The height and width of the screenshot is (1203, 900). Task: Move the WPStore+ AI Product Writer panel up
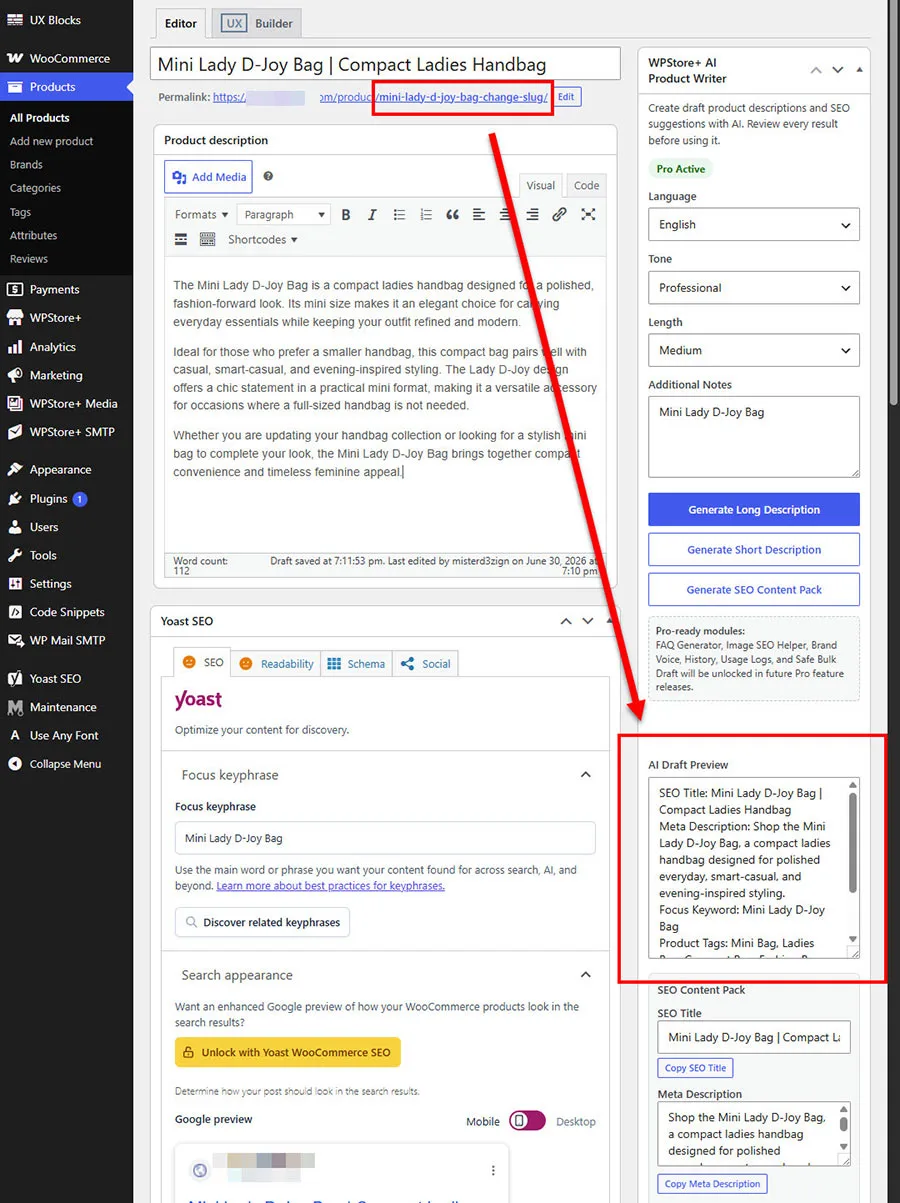pos(816,70)
